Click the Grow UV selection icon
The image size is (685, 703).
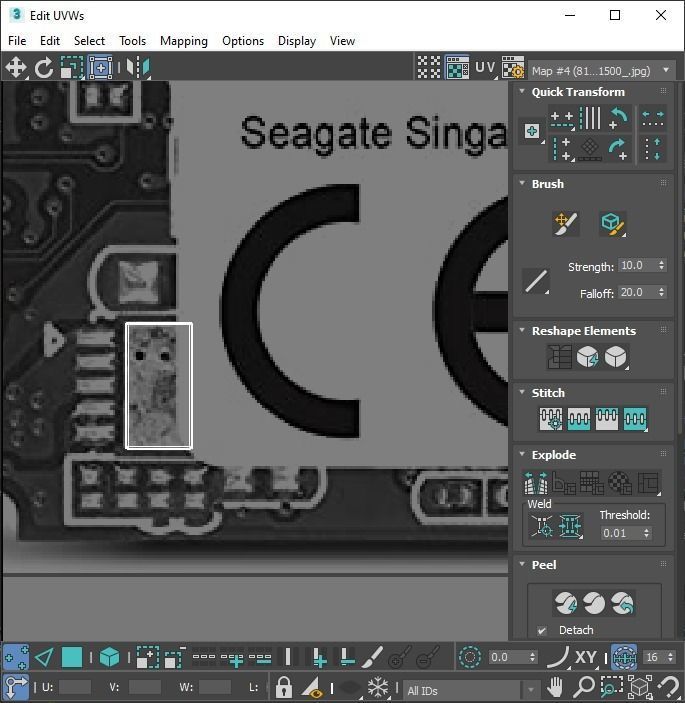tap(148, 657)
